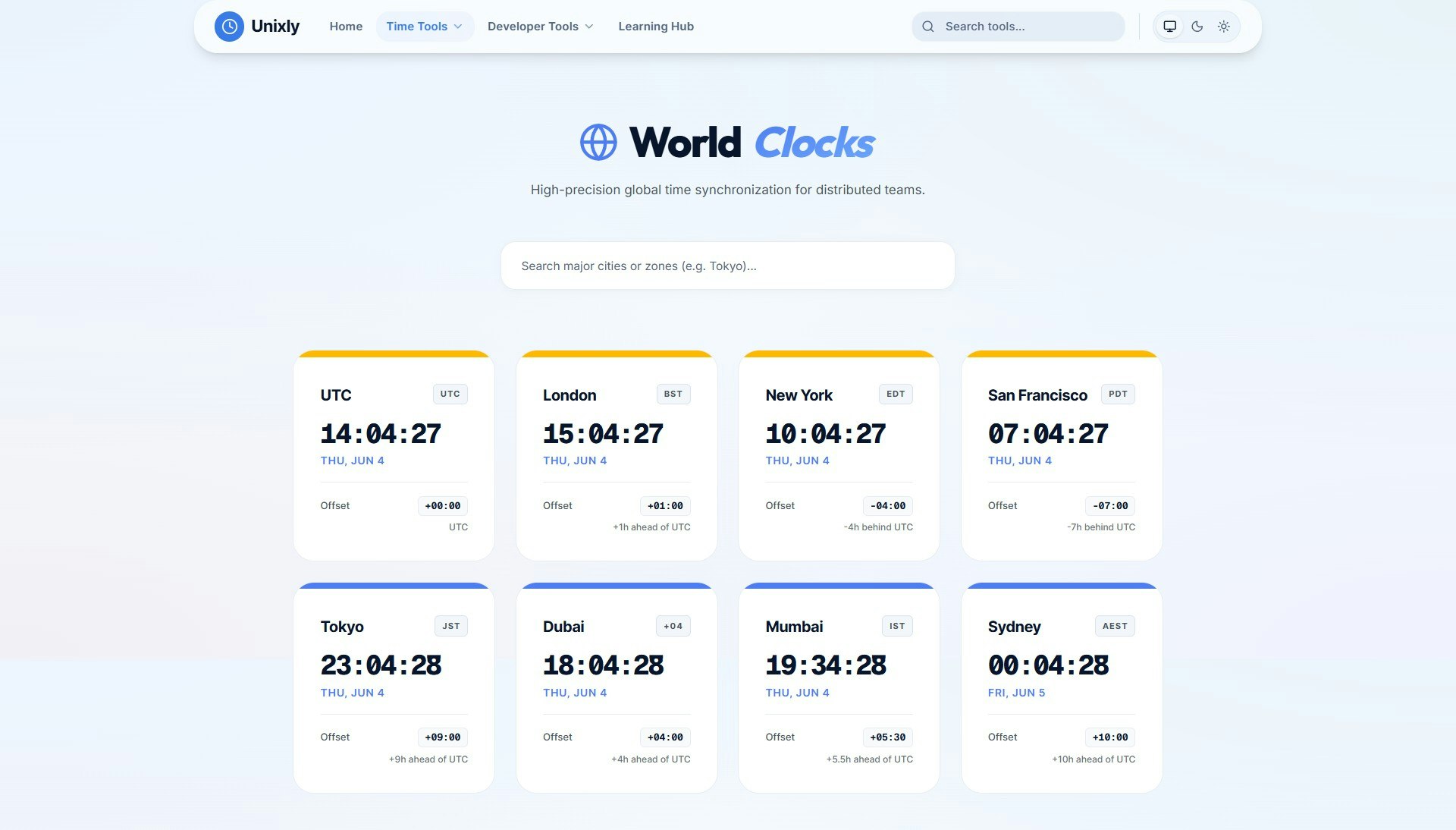Screen dimensions: 1456x830
Task: Click the San Francisco time 07:04:27
Action: click(x=1048, y=434)
